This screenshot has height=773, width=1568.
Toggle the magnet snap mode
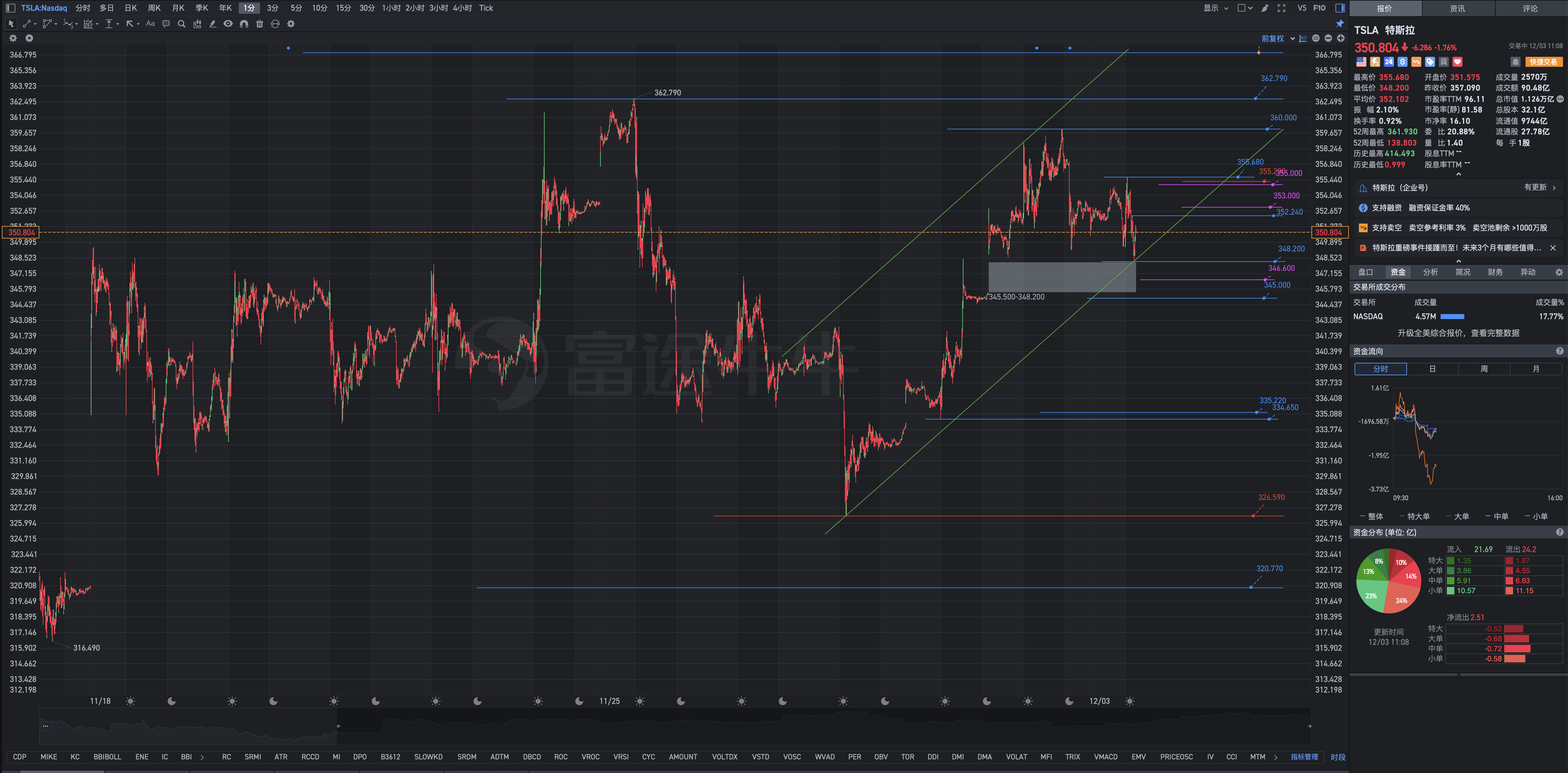(244, 24)
